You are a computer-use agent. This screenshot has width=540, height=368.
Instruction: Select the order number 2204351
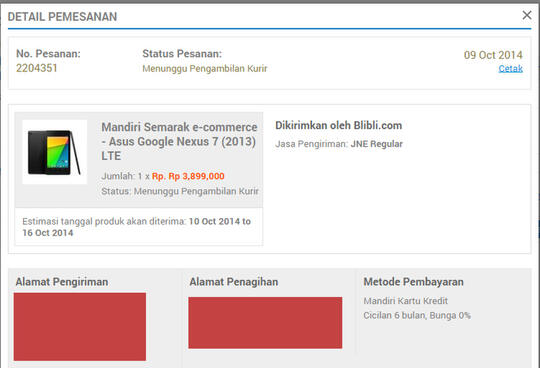[37, 68]
